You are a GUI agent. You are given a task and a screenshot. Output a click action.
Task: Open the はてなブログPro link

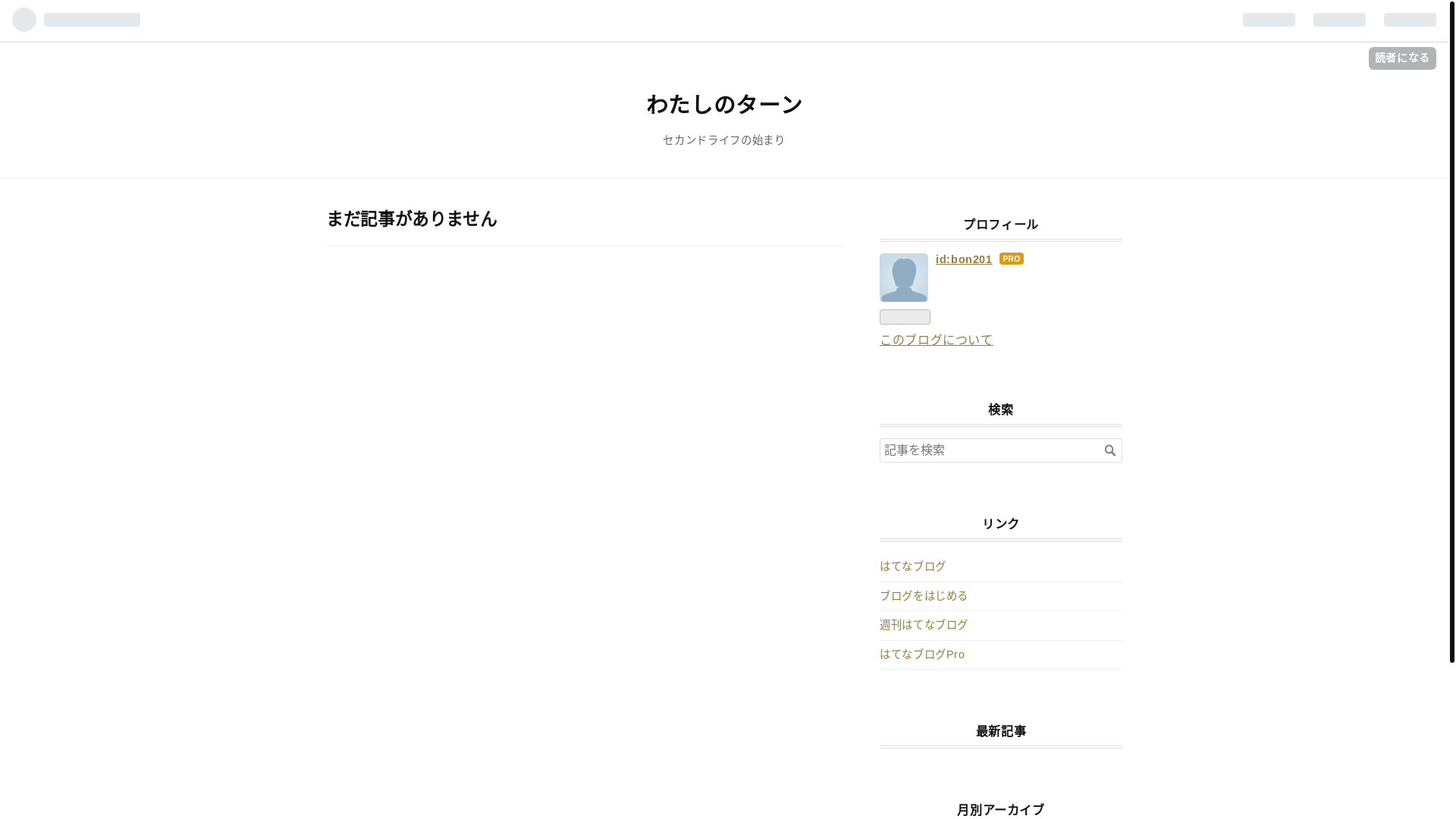click(x=922, y=654)
